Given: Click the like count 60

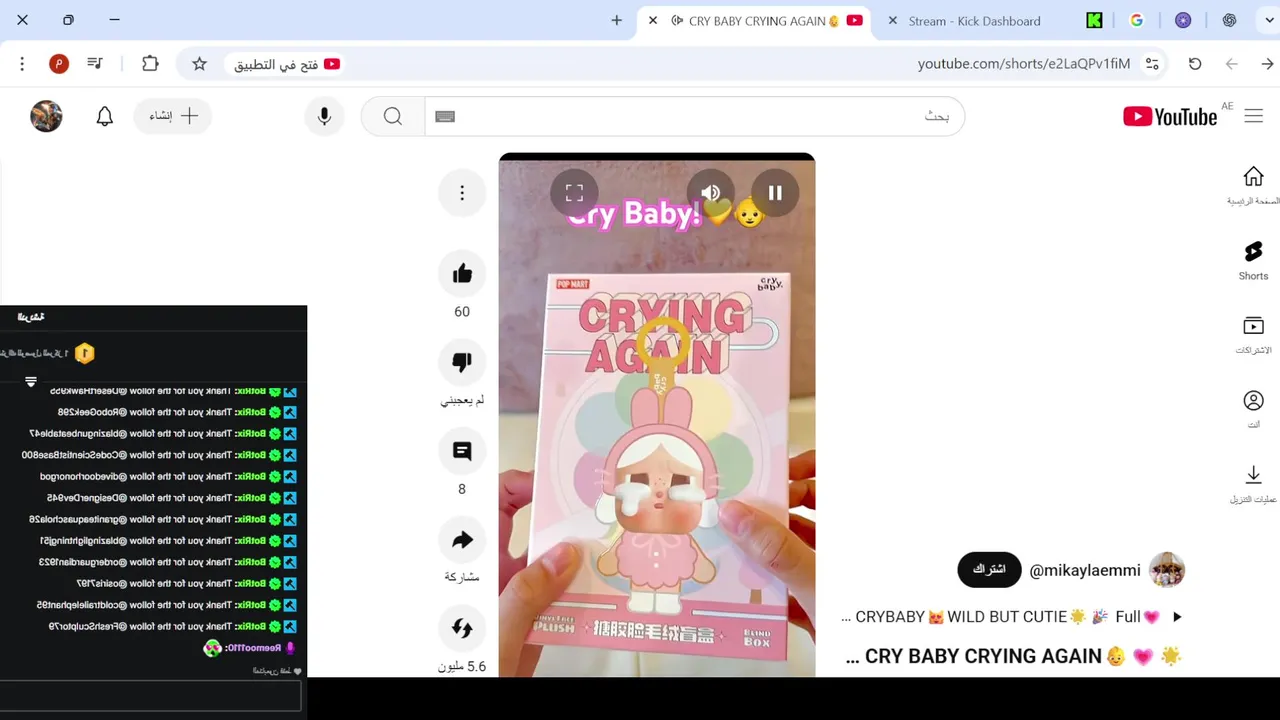Looking at the screenshot, I should [x=462, y=312].
